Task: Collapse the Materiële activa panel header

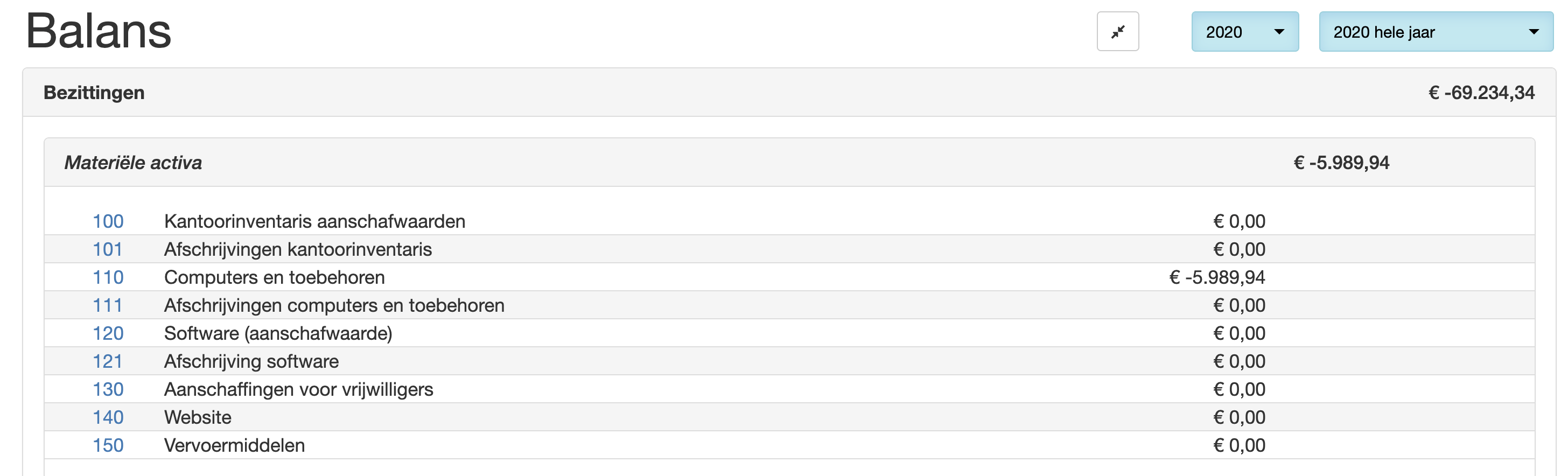Action: (x=134, y=163)
